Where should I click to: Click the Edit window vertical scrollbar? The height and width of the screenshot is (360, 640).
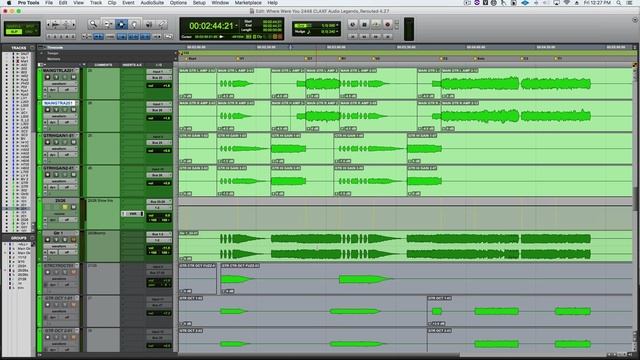click(x=635, y=199)
